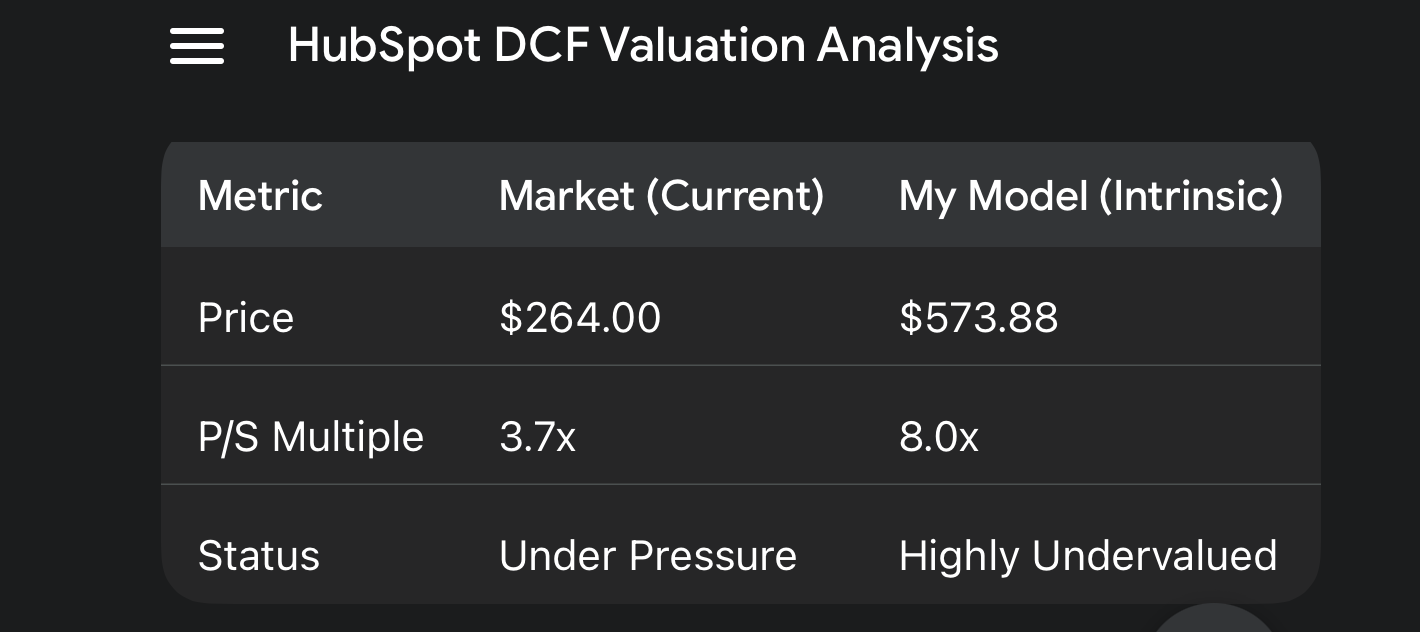Tap the $264.00 market price cell
The width and height of the screenshot is (1420, 632).
tap(580, 318)
